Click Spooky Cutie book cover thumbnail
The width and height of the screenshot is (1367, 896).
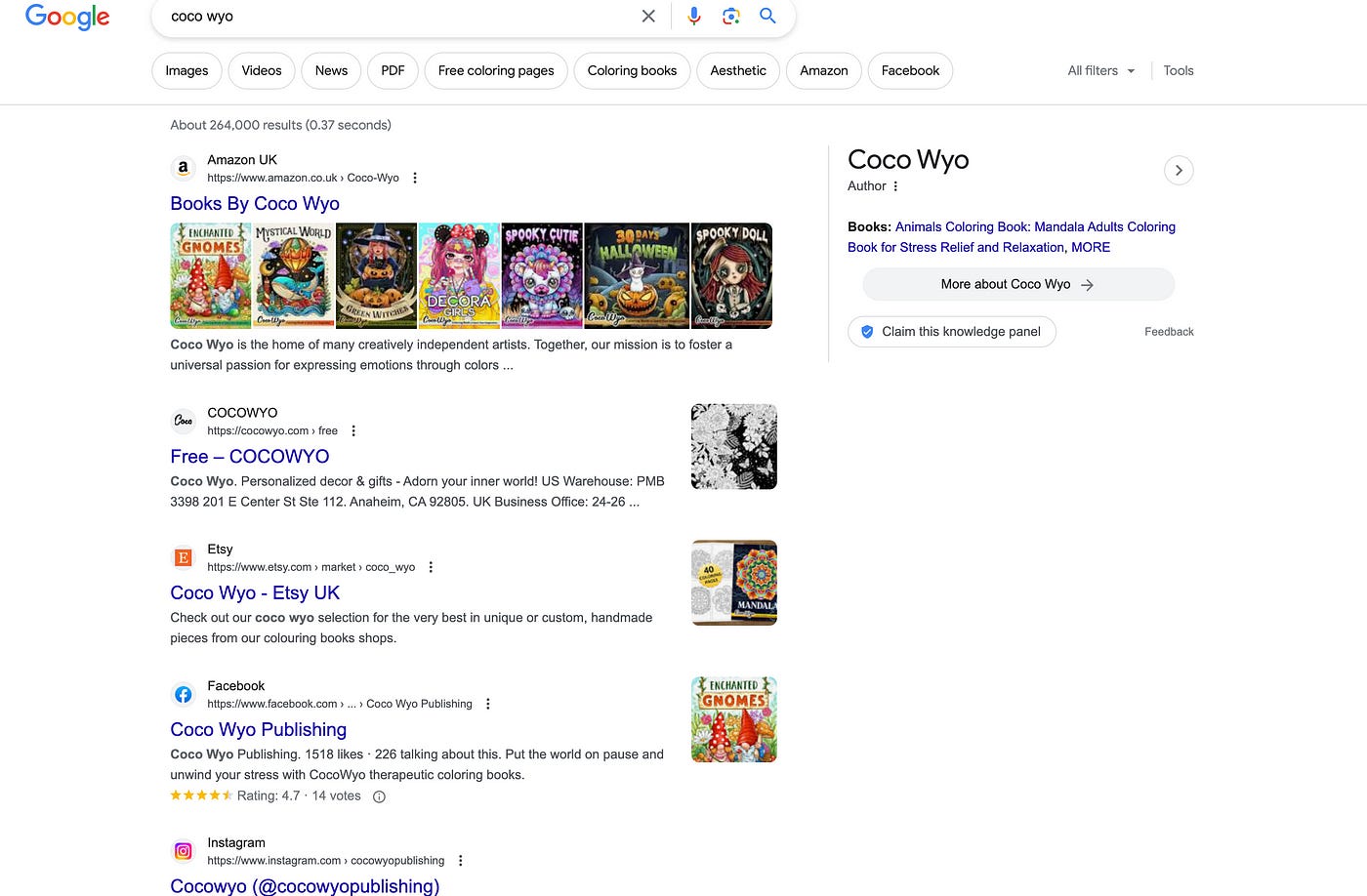(x=542, y=276)
